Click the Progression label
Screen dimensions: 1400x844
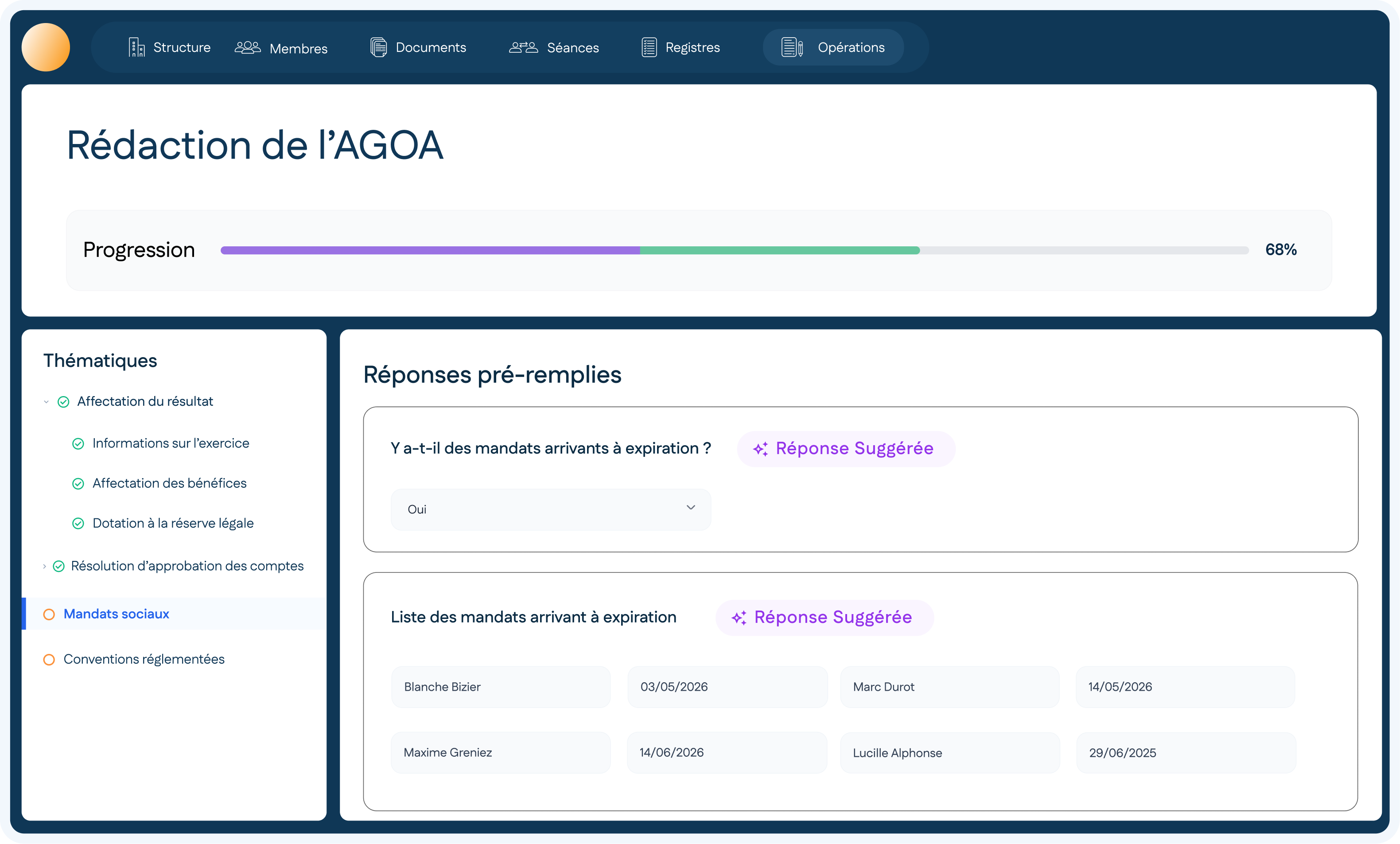click(139, 250)
